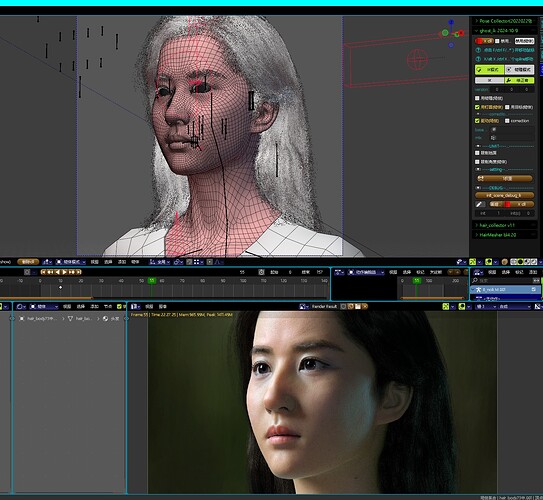This screenshot has width=543, height=500.
Task: Jump to the timeline start frame
Action: 44,272
